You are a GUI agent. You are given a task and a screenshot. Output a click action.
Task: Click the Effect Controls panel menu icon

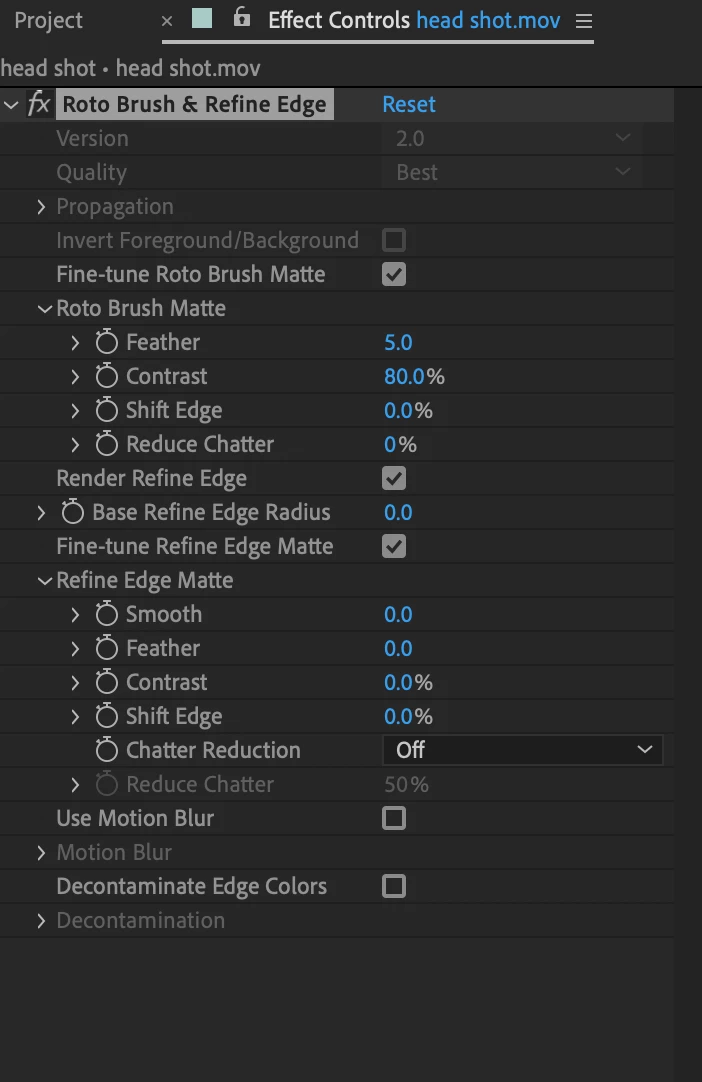click(584, 21)
